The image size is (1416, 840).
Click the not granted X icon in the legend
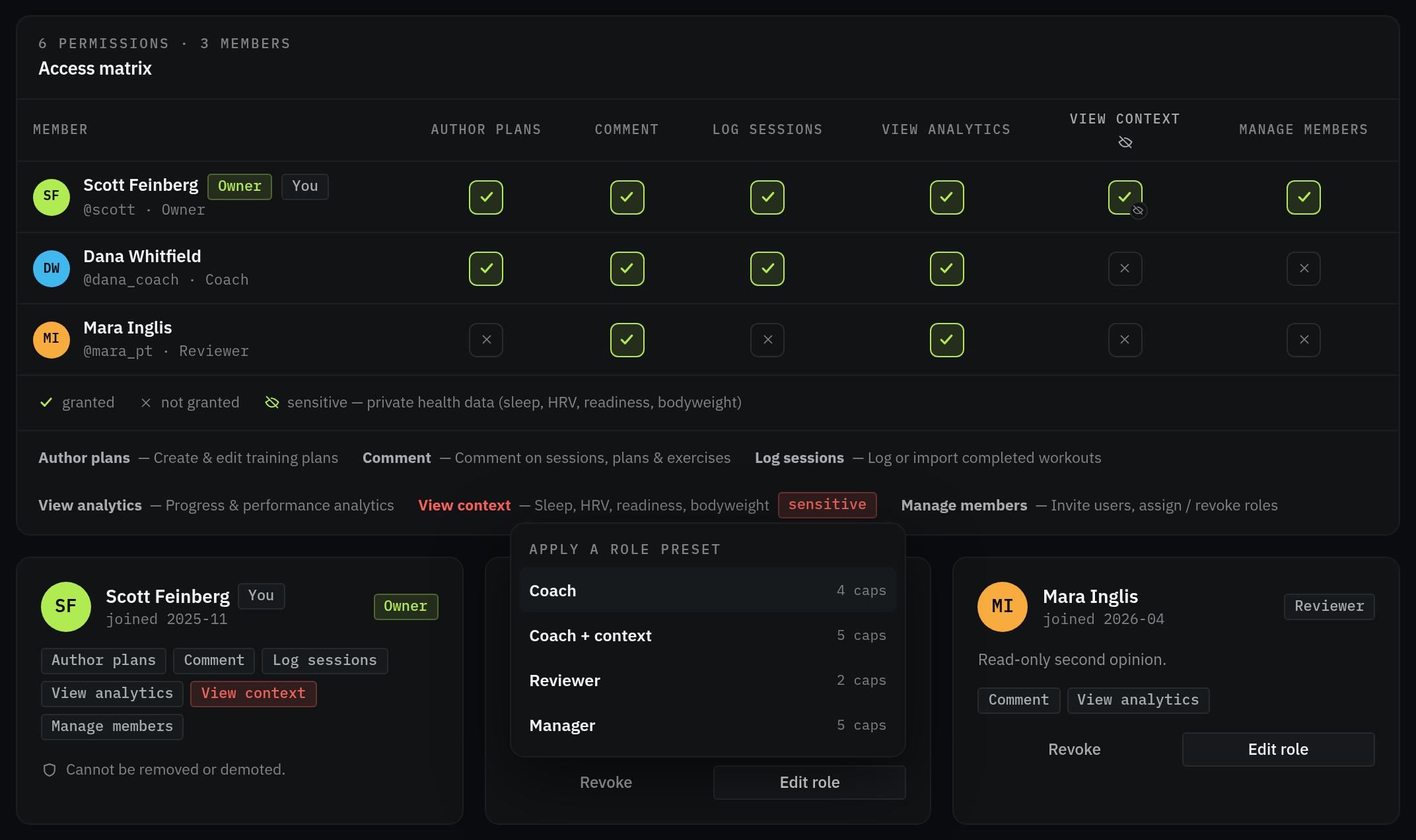146,402
